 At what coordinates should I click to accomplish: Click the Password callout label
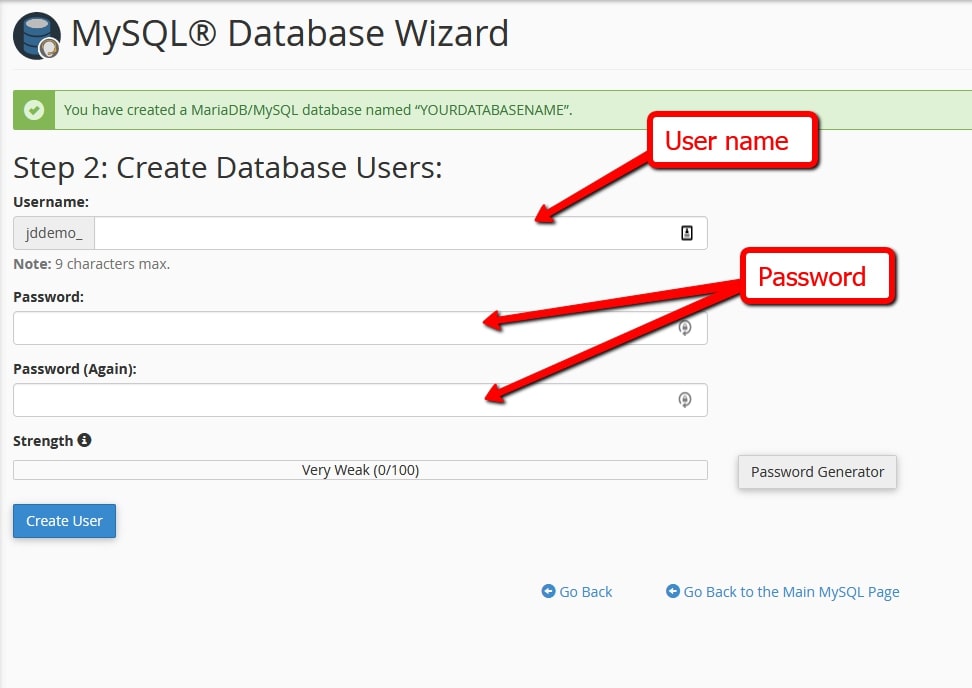(x=816, y=277)
